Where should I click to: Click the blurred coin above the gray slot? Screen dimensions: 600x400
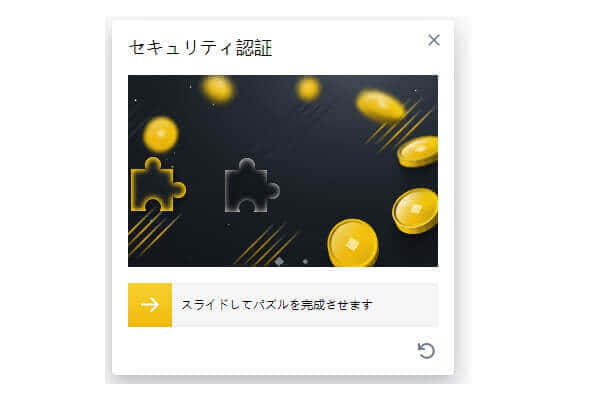coord(218,90)
